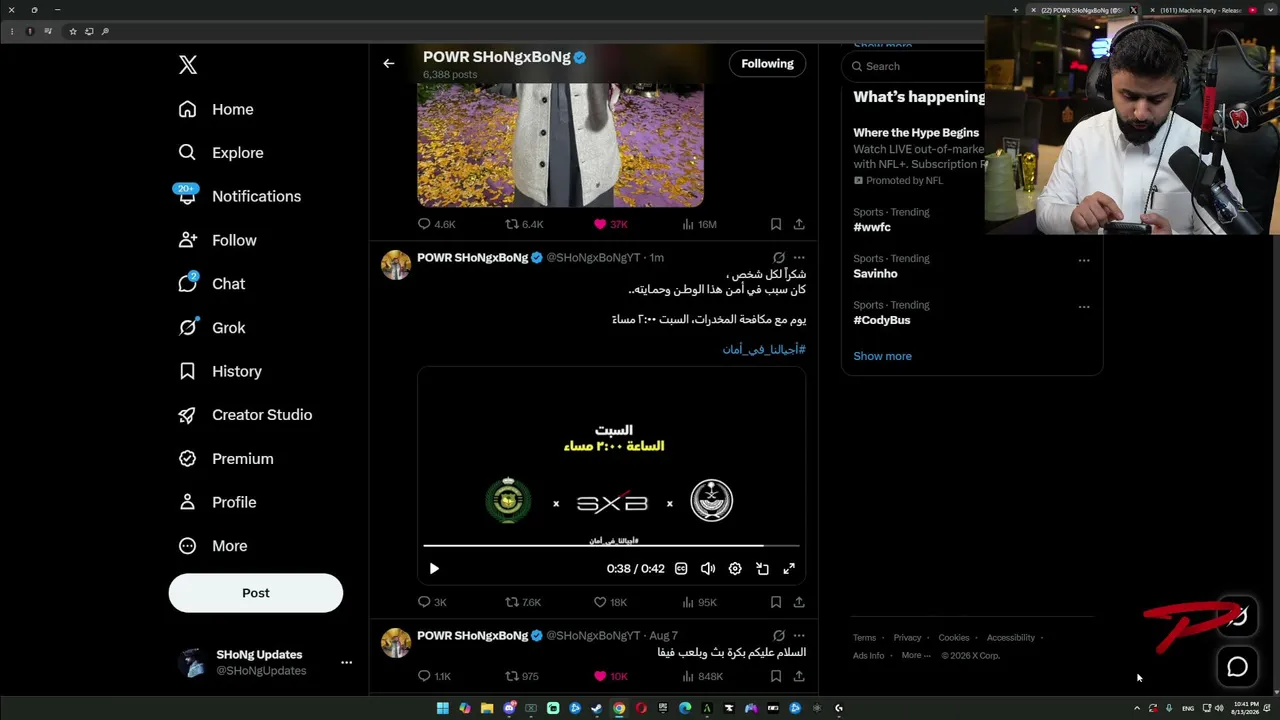This screenshot has height=720, width=1280.
Task: Go to Profile in the sidebar
Action: coord(217,502)
